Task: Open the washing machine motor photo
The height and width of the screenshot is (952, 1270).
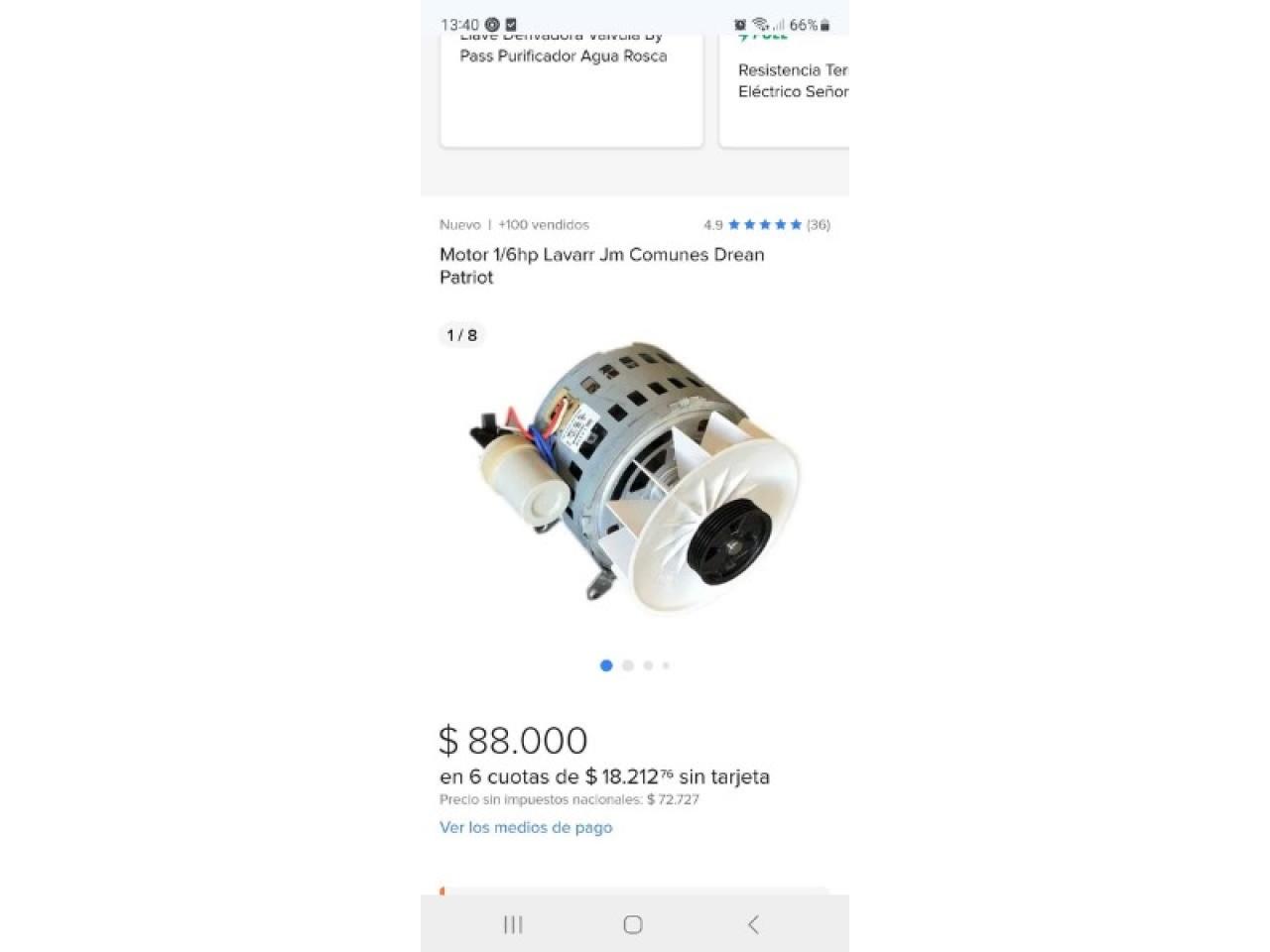Action: point(635,478)
